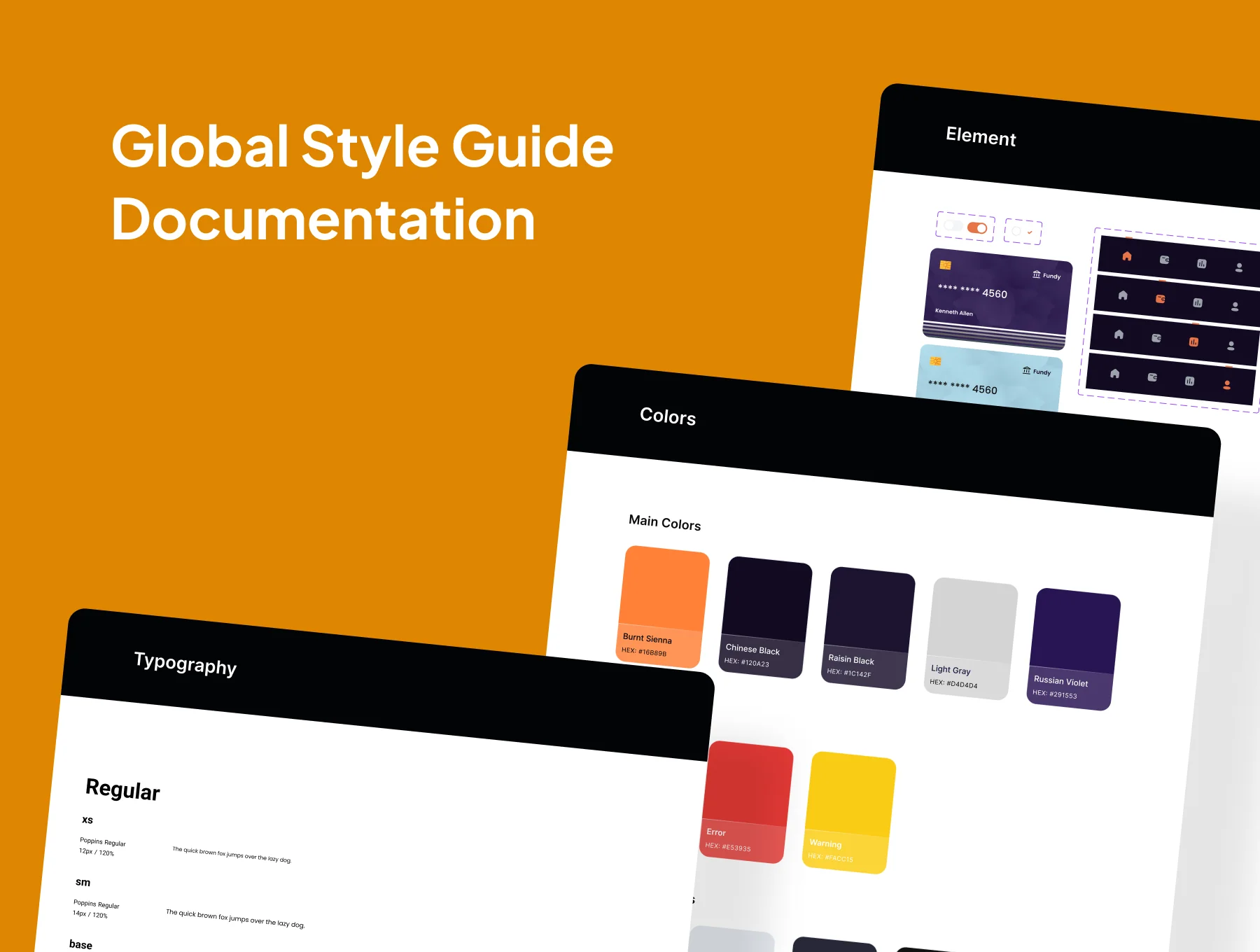
Task: Click the home icon in the chart-highlighted navigation bar
Action: (x=1119, y=335)
